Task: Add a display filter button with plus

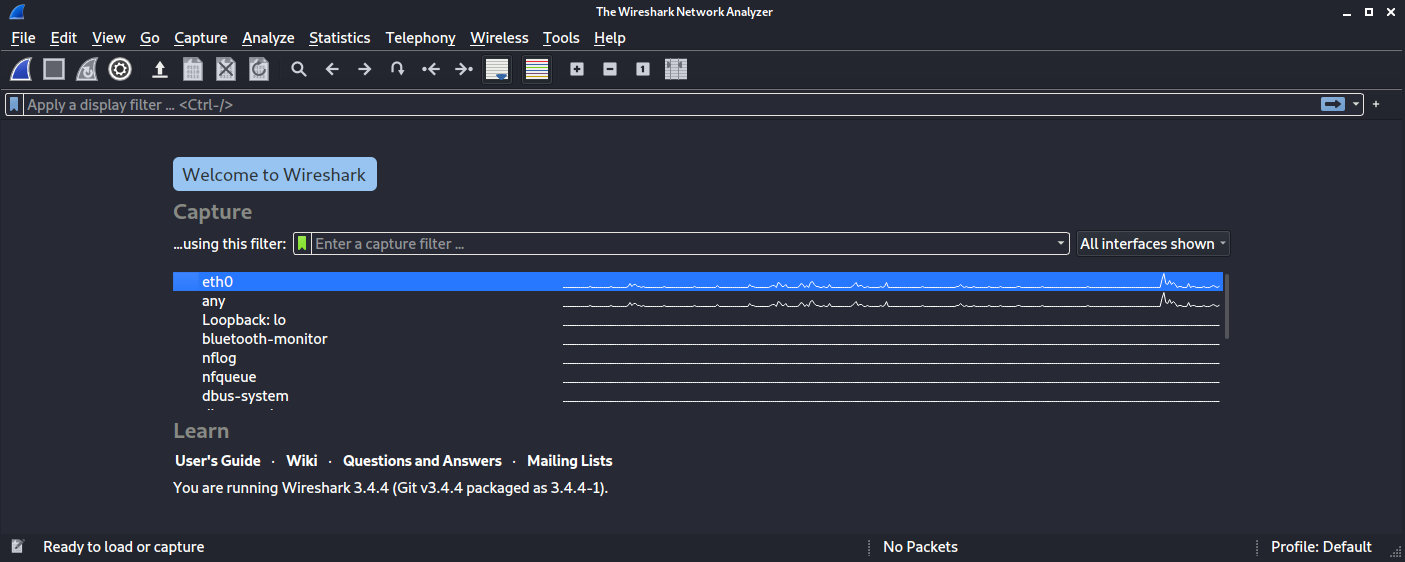Action: (1376, 104)
